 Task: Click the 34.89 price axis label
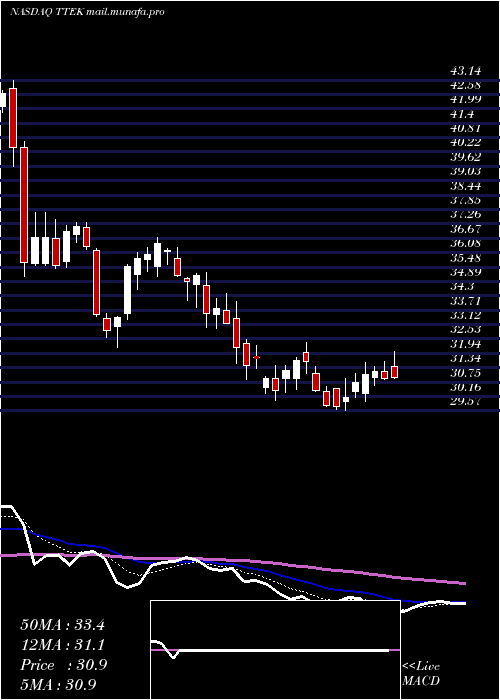click(465, 273)
